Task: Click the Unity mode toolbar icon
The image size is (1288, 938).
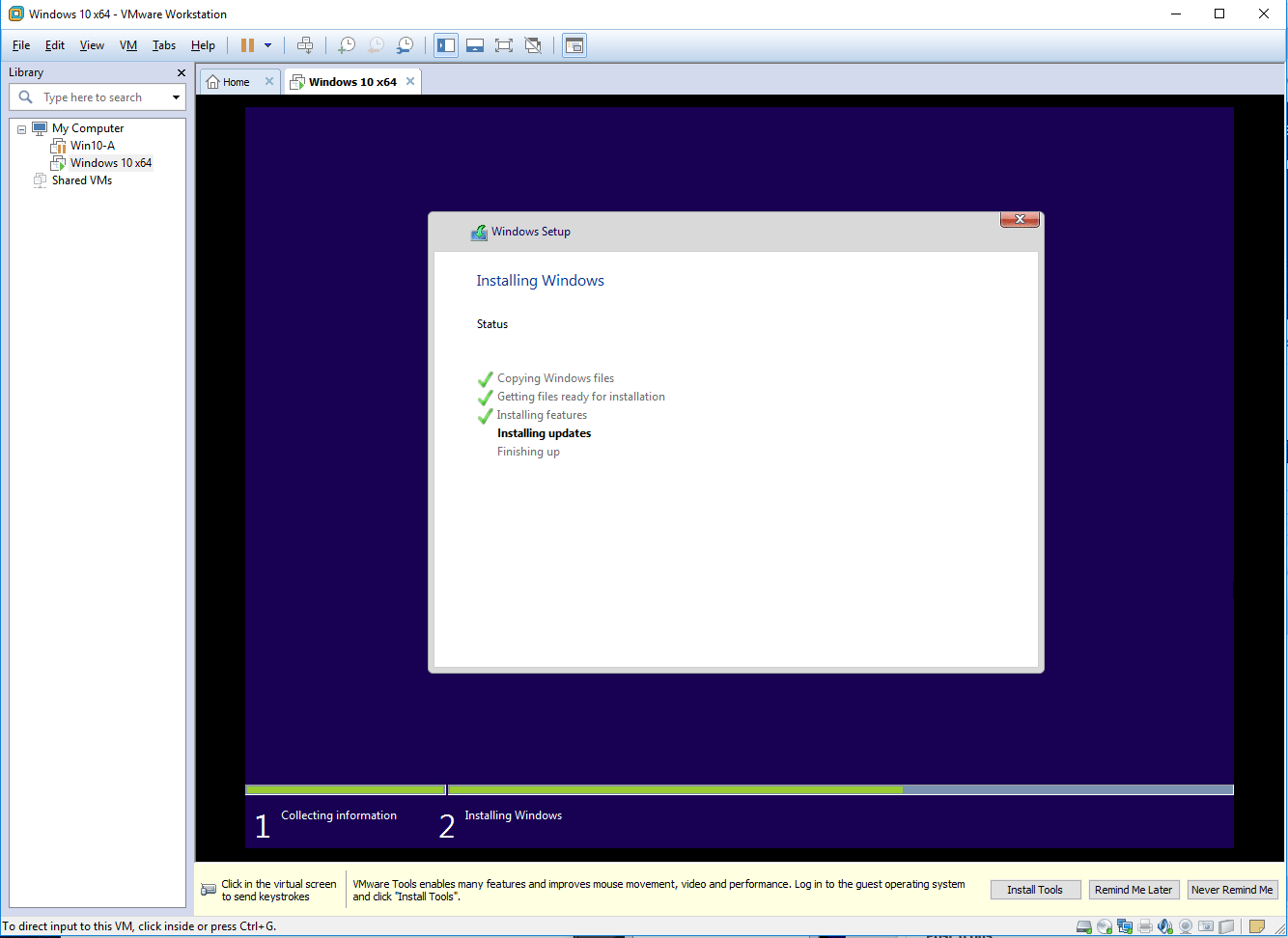Action: point(533,45)
